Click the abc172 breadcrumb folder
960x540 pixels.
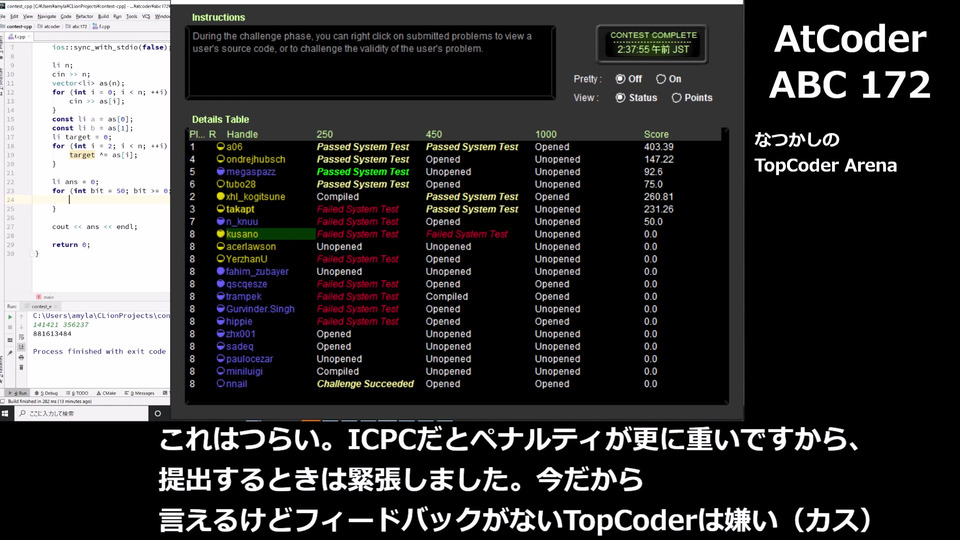pyautogui.click(x=77, y=26)
